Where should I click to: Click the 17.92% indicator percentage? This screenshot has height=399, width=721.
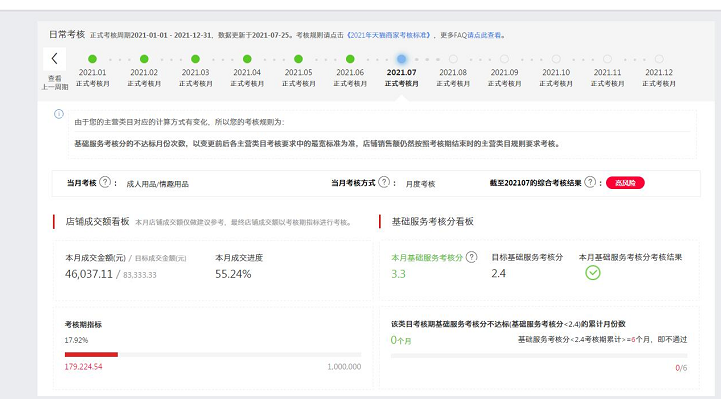[76, 340]
